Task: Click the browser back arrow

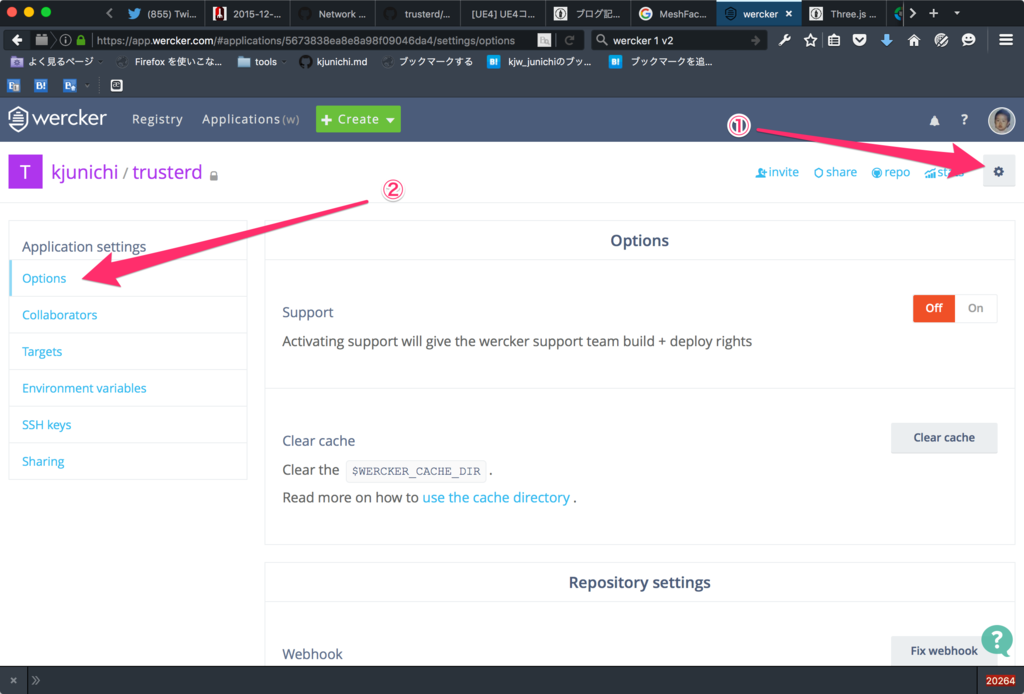Action: (17, 40)
